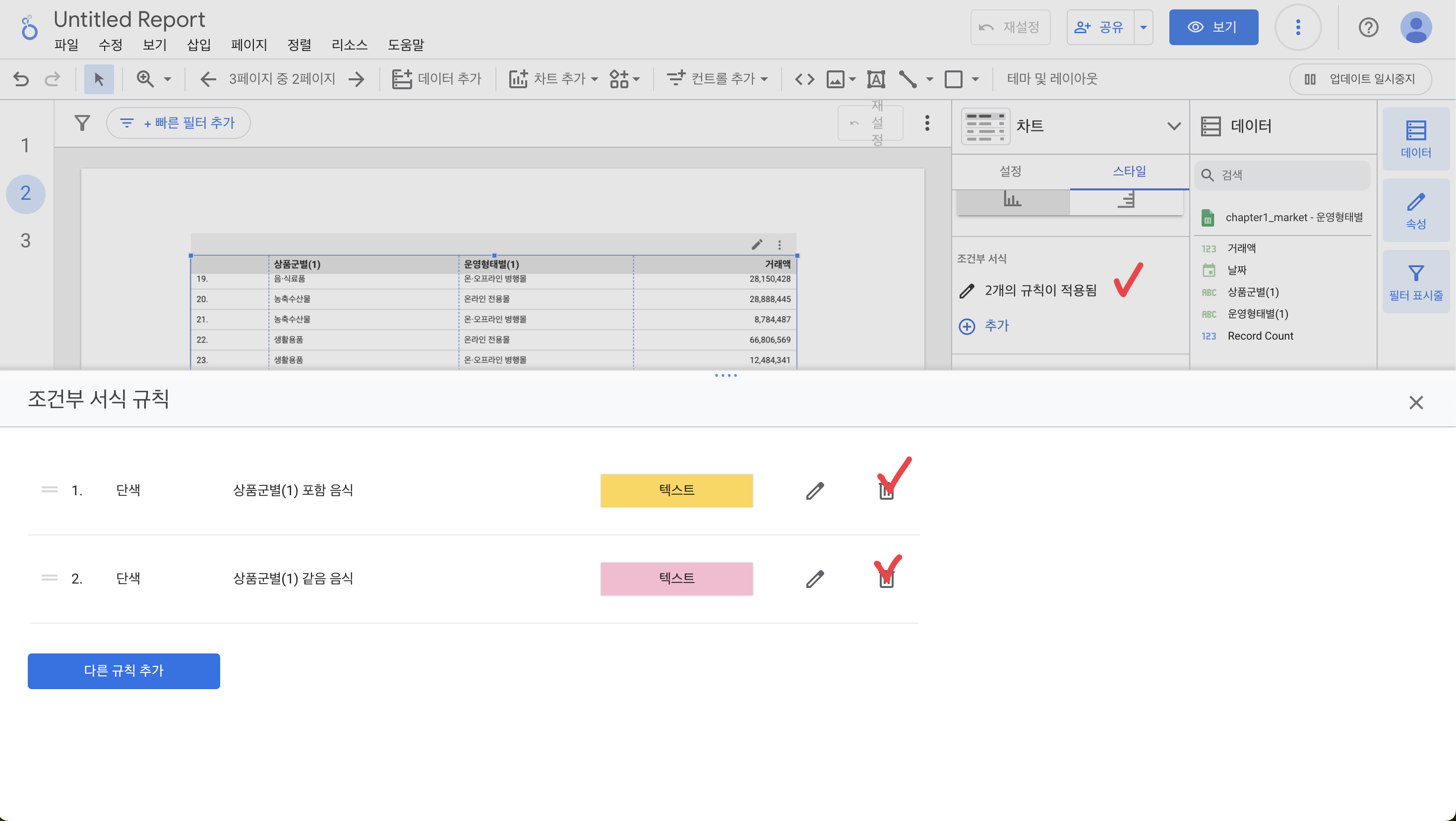This screenshot has width=1456, height=821.
Task: Select the embed URL code icon
Action: [804, 78]
